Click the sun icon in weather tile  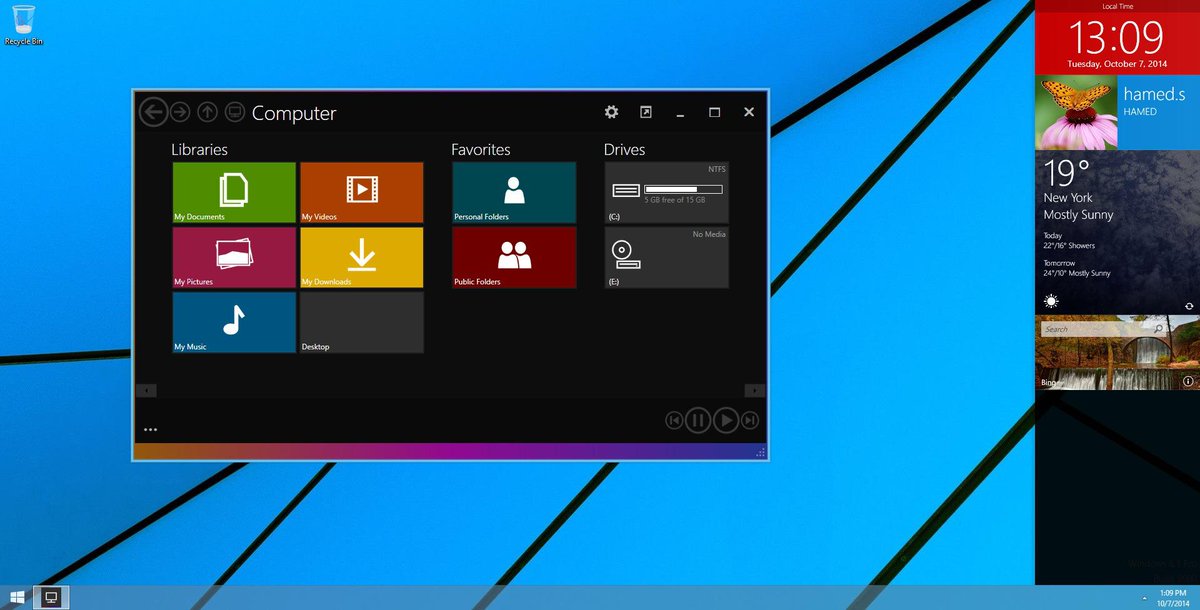[x=1051, y=301]
